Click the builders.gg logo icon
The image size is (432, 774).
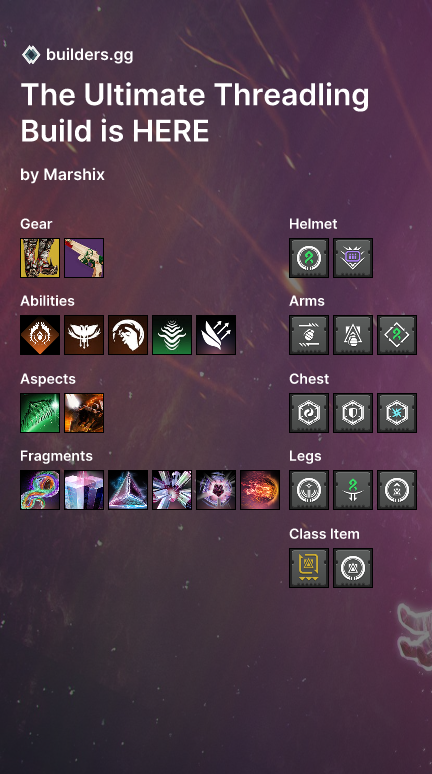(31, 55)
